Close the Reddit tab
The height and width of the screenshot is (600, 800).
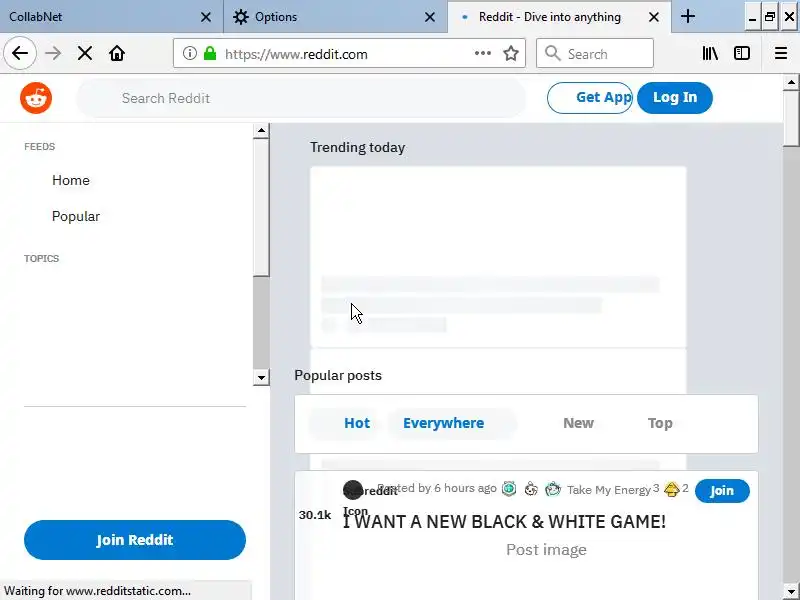pos(654,17)
